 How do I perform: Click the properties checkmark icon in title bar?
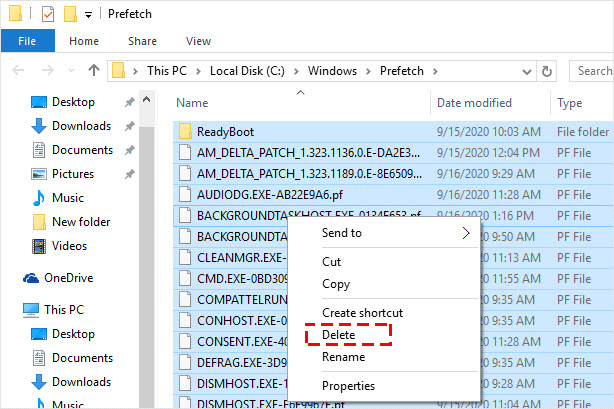pos(48,14)
